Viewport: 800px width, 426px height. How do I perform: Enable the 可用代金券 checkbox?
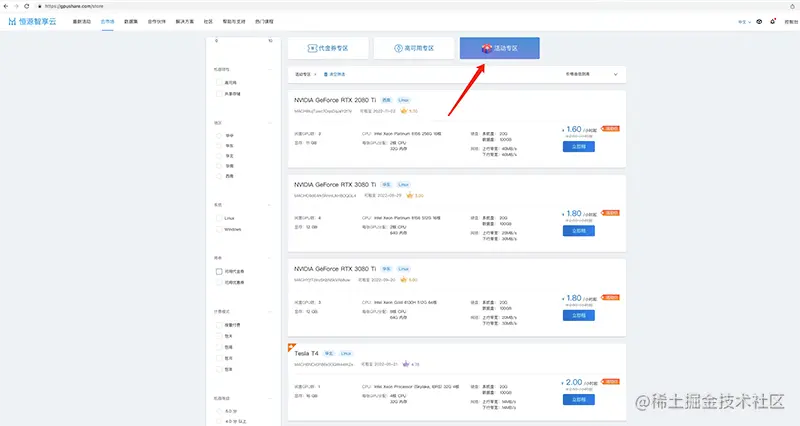click(219, 271)
